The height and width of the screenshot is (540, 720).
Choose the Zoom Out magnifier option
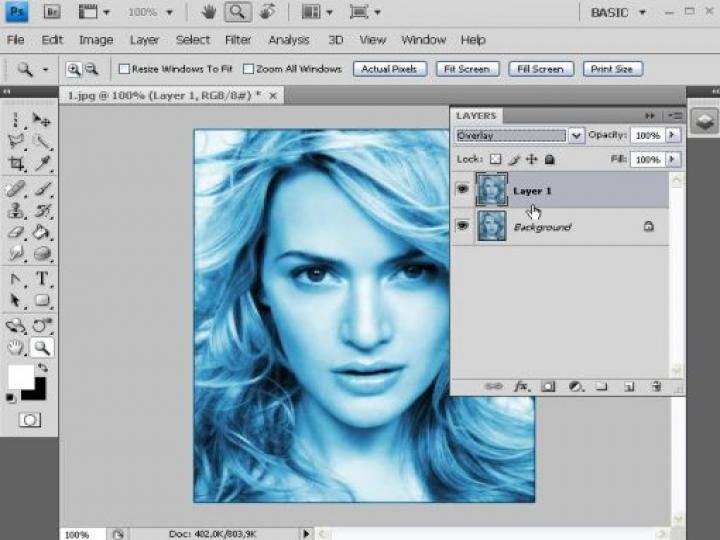pyautogui.click(x=92, y=69)
